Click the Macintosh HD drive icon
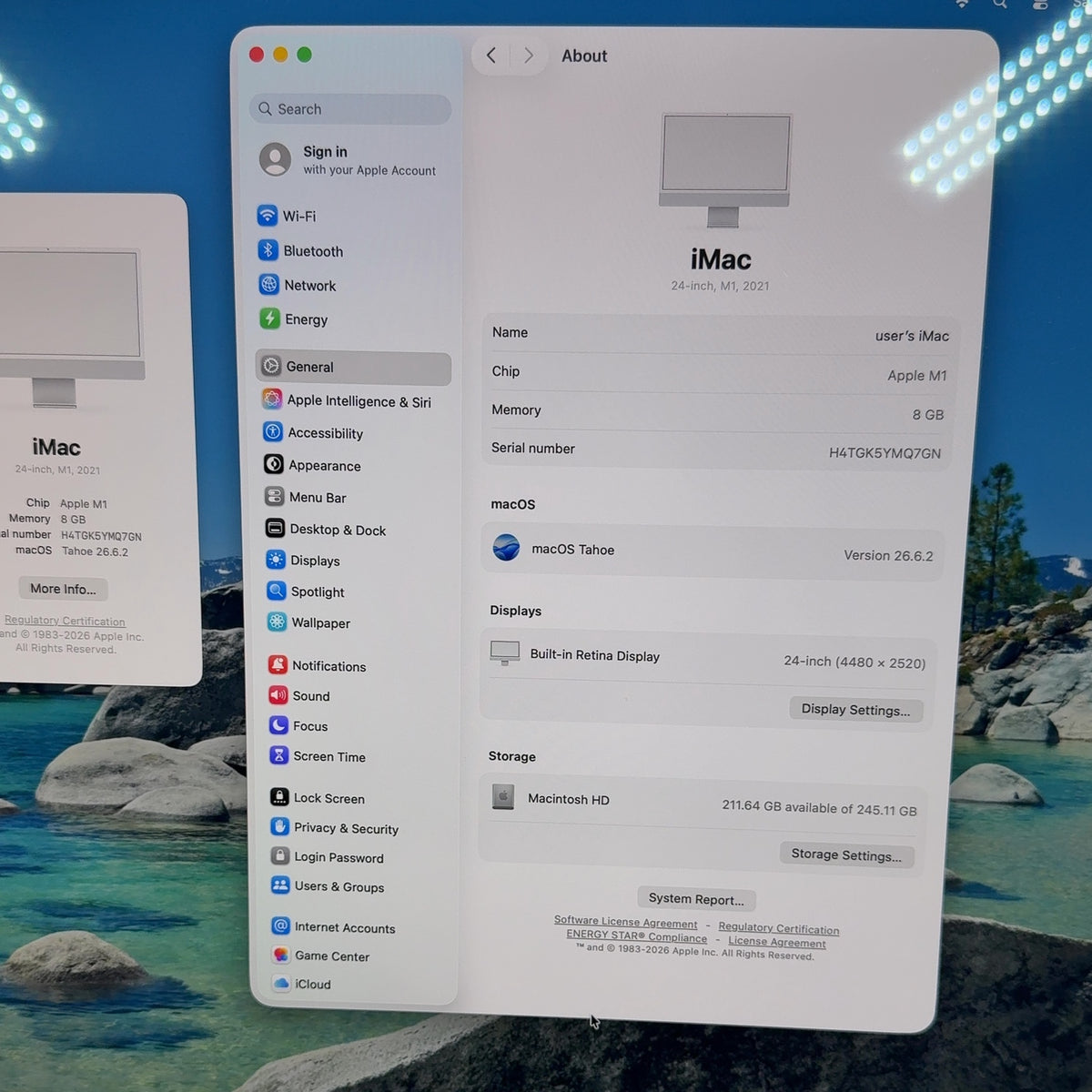The image size is (1092, 1092). click(x=503, y=797)
